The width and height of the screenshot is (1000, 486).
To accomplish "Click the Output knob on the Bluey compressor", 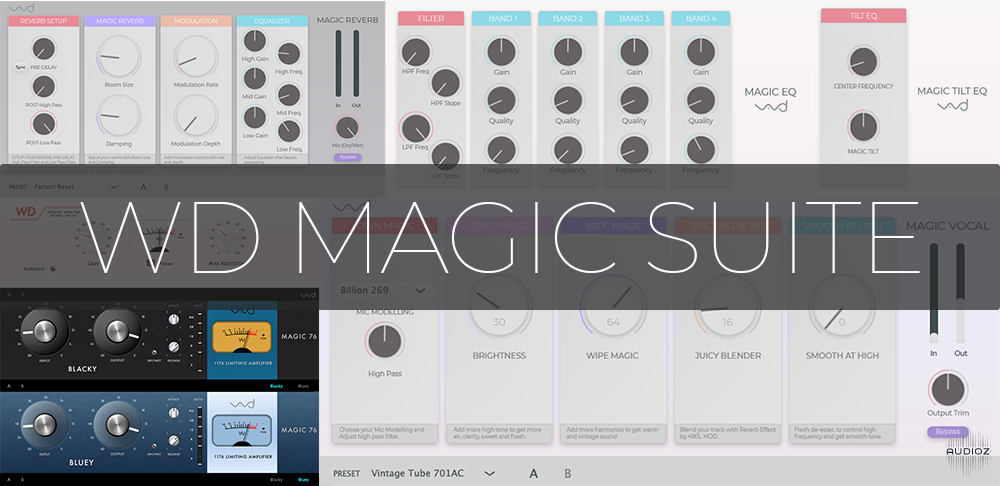I will click(117, 423).
